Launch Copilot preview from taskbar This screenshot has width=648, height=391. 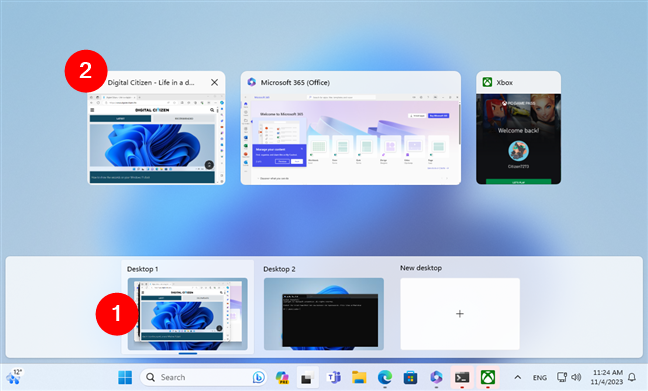coord(282,377)
